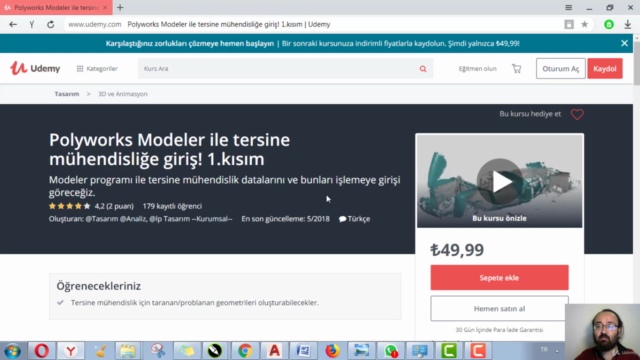Click the browser back arrow
The height and width of the screenshot is (360, 640).
(x=13, y=24)
